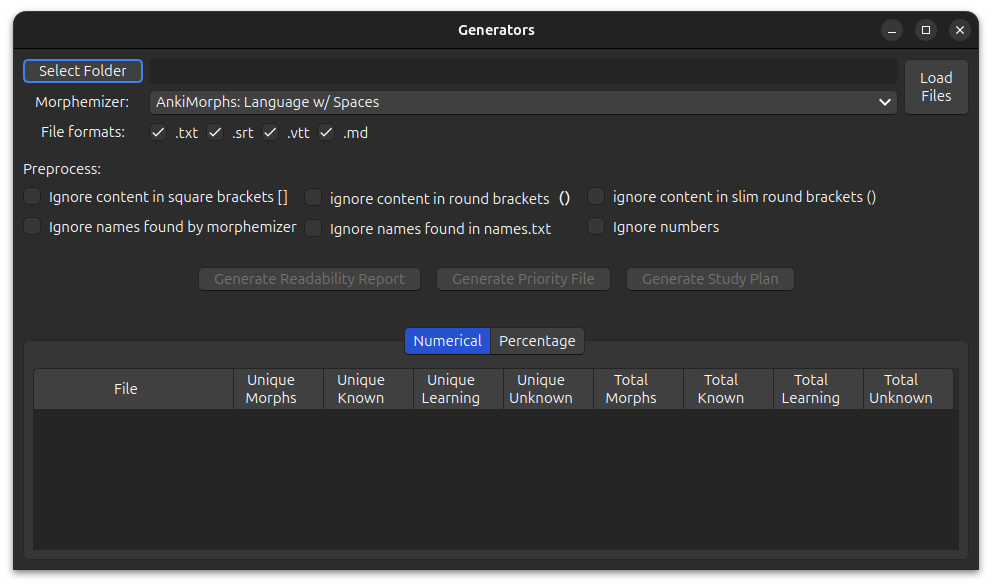
Task: Click the Unique Morphs column header
Action: click(x=271, y=389)
